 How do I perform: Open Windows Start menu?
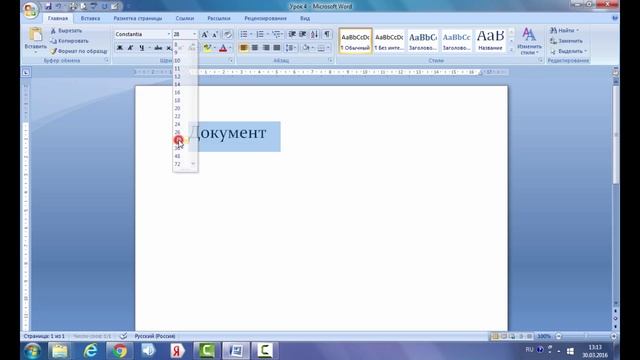tap(32, 351)
